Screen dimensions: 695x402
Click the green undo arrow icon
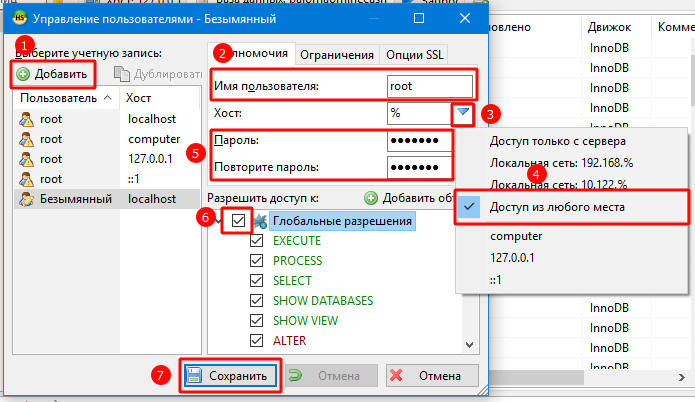pos(295,375)
